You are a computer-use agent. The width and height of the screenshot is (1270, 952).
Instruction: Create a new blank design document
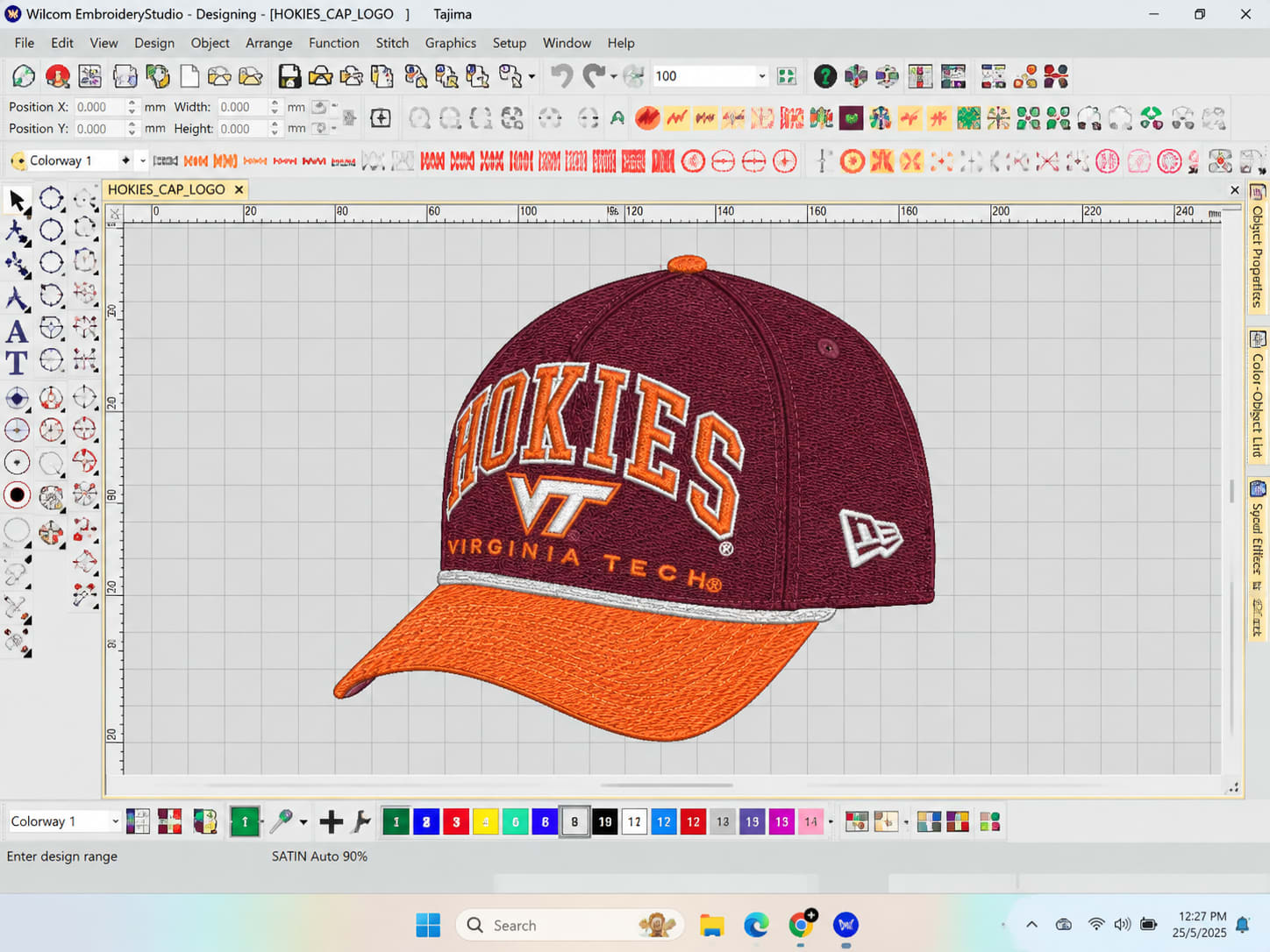[189, 76]
